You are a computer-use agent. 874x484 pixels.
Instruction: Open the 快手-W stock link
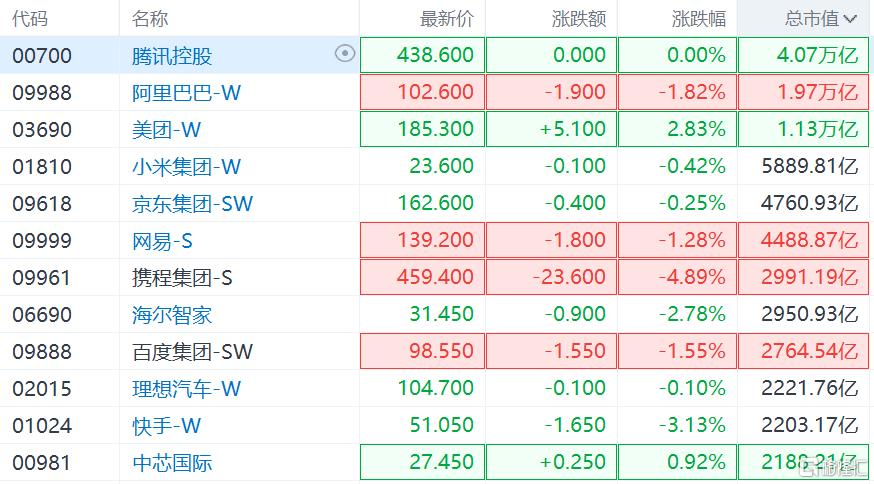tap(166, 426)
